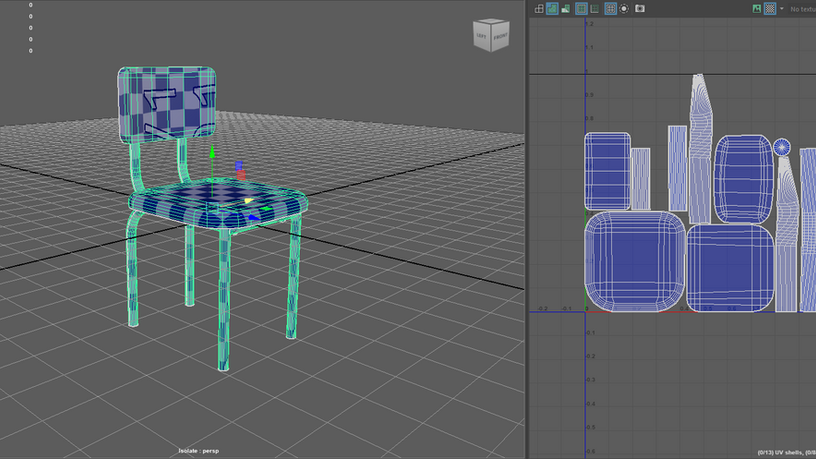The height and width of the screenshot is (459, 816).
Task: Click the checker map texture icon
Action: [770, 8]
